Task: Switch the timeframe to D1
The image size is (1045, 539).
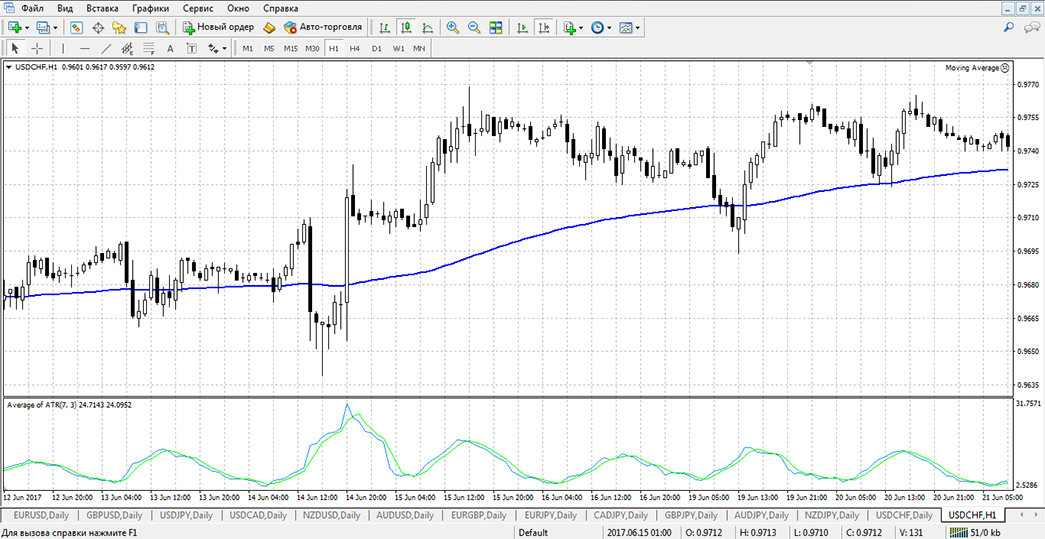Action: click(377, 49)
